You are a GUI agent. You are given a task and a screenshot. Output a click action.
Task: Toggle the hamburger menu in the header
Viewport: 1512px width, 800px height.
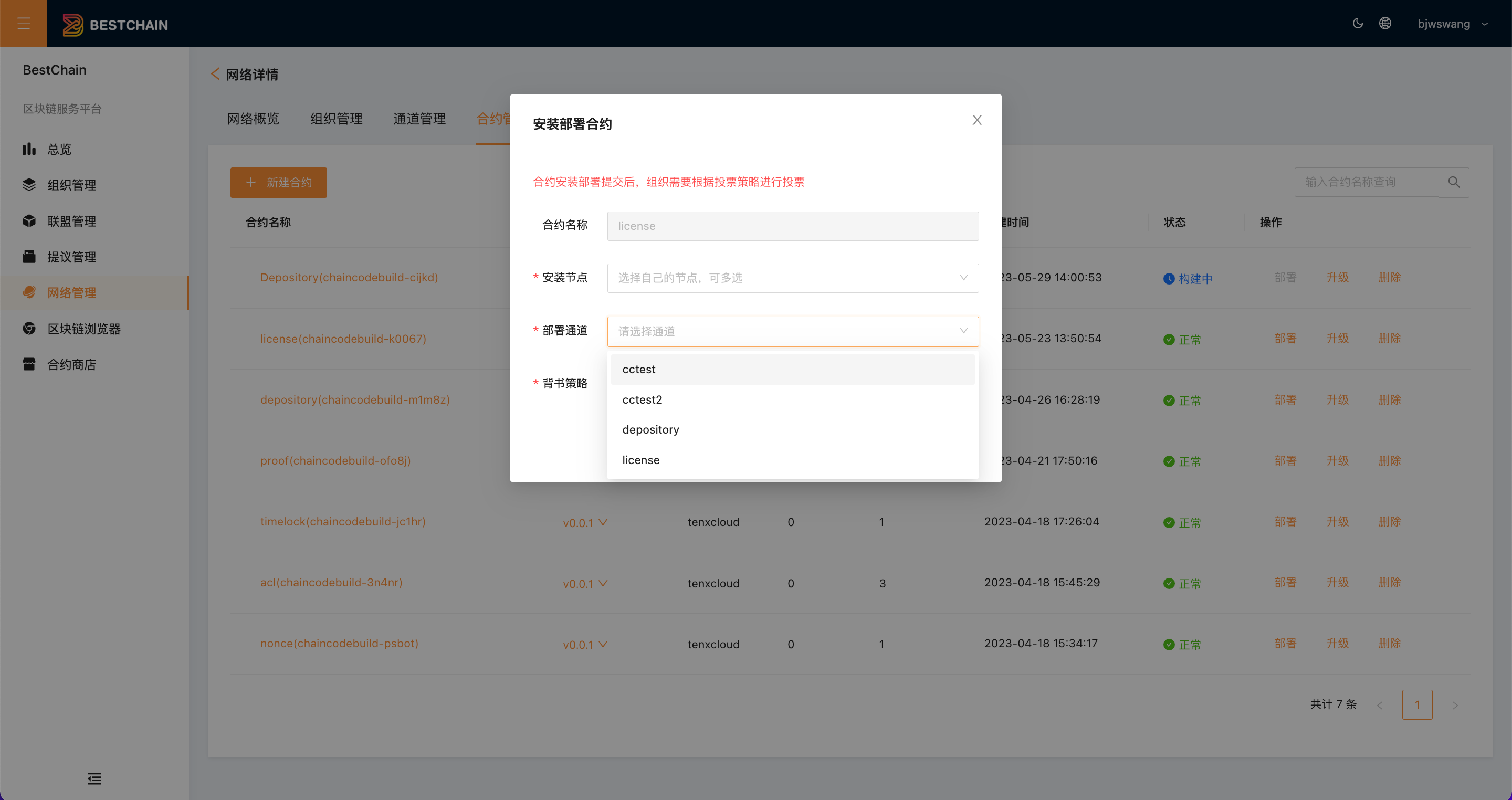point(24,24)
